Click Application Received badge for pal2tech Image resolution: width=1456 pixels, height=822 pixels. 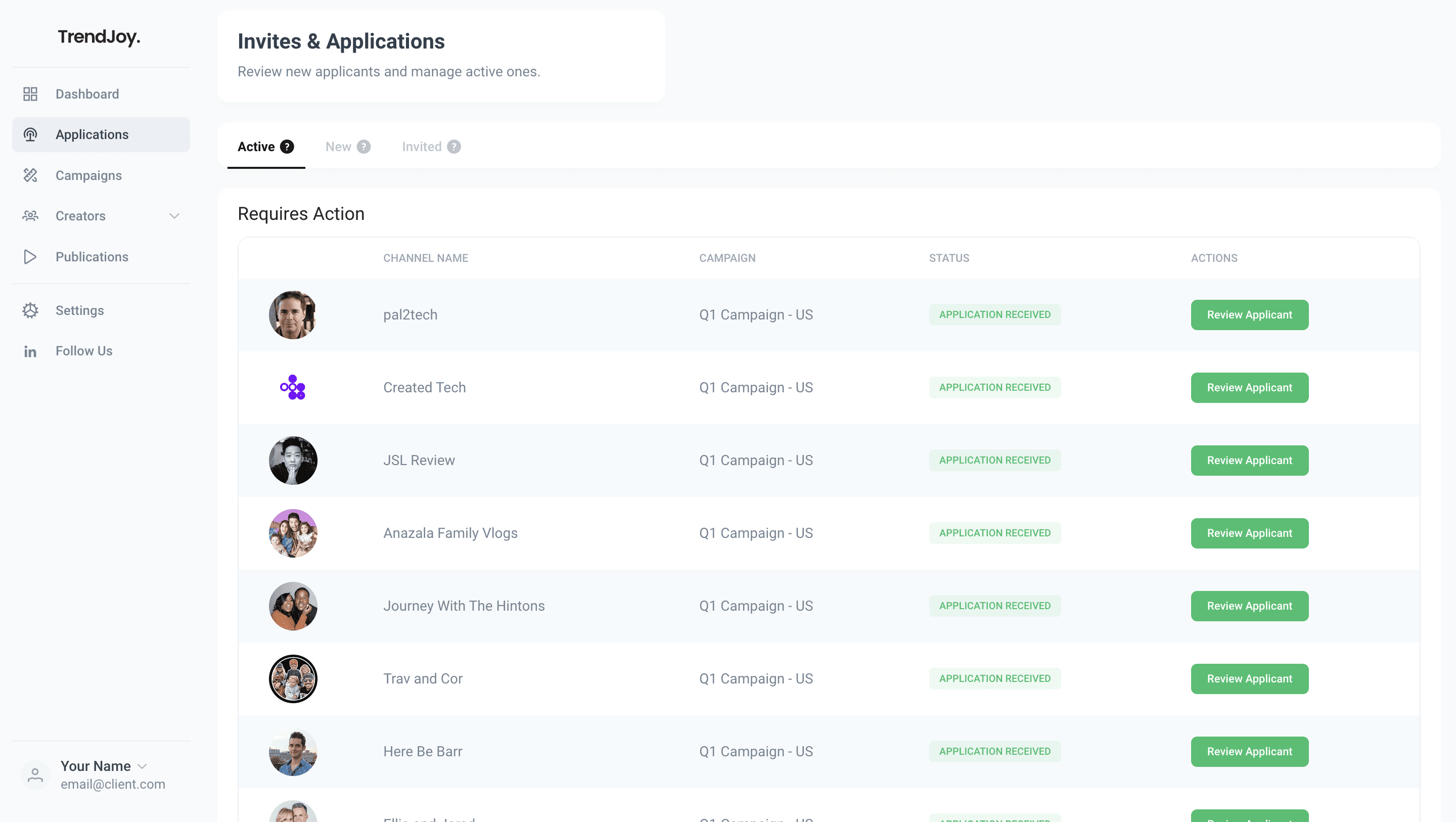(995, 315)
